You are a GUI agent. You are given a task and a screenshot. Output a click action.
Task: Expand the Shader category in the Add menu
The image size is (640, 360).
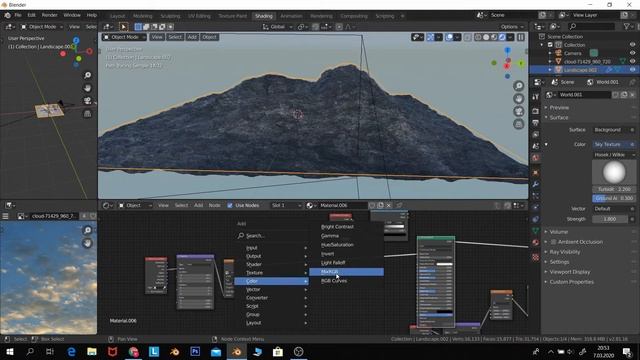click(x=271, y=264)
